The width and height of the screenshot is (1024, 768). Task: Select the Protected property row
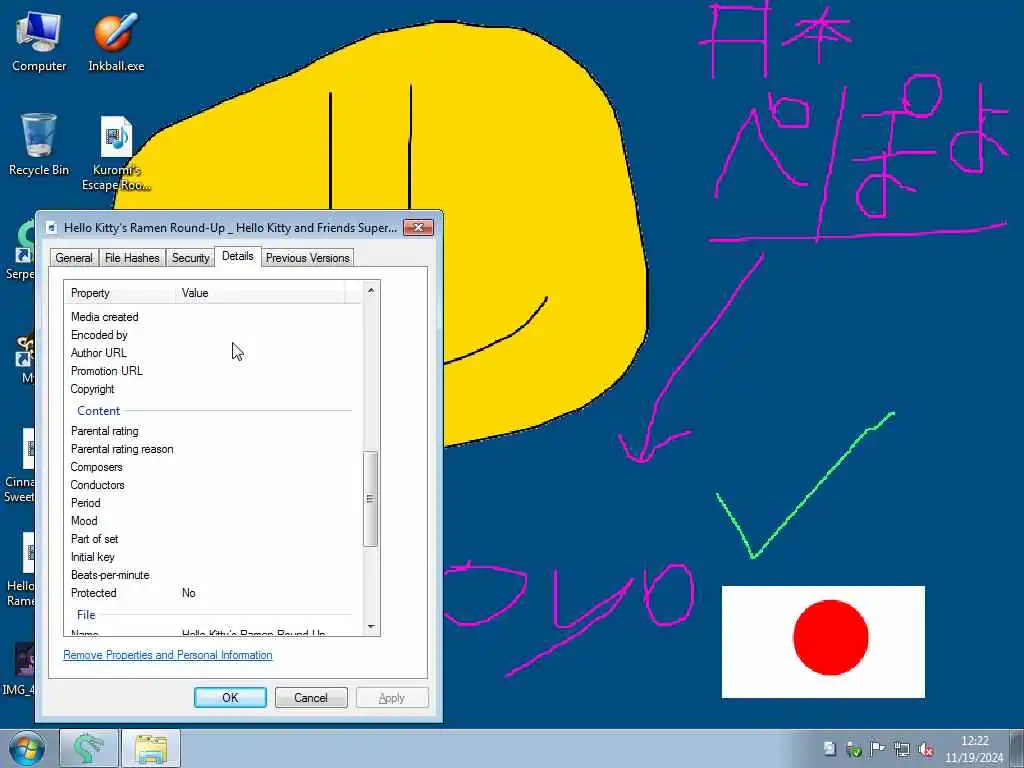point(213,593)
